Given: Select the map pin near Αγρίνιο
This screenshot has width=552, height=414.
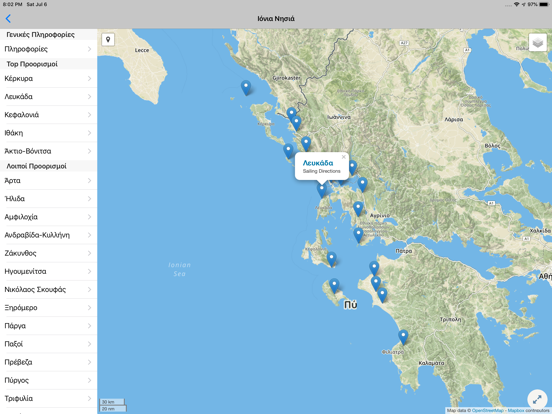Looking at the screenshot, I should [358, 209].
